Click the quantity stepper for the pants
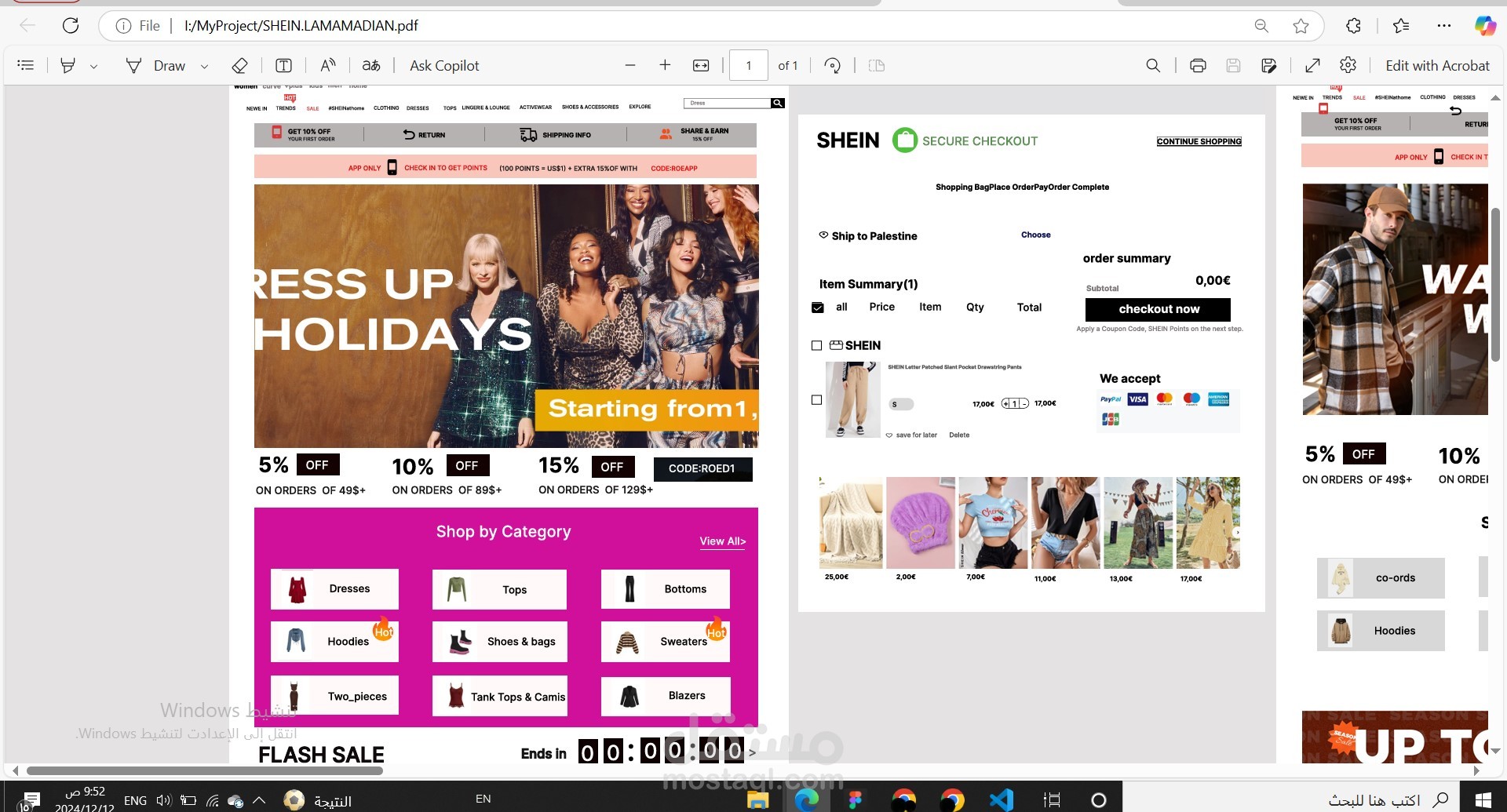 coord(1015,404)
